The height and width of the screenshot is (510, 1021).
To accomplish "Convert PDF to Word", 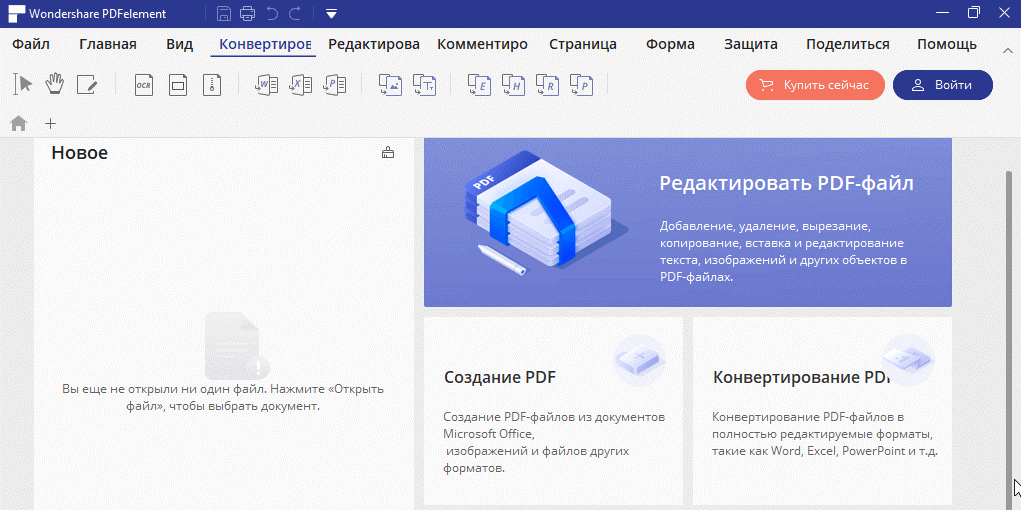I will coord(267,85).
